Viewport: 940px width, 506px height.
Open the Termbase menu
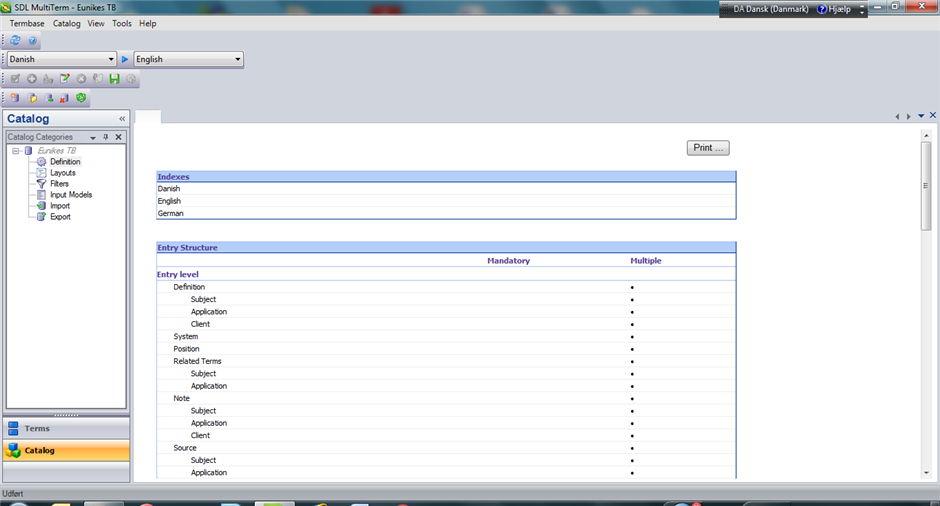[27, 23]
